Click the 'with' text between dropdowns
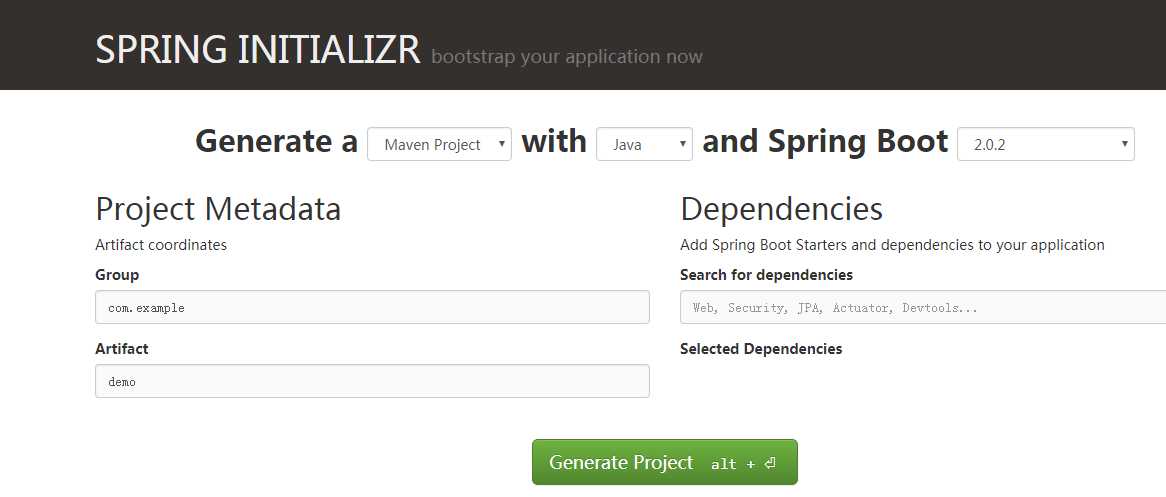Image resolution: width=1166 pixels, height=497 pixels. pyautogui.click(x=554, y=142)
